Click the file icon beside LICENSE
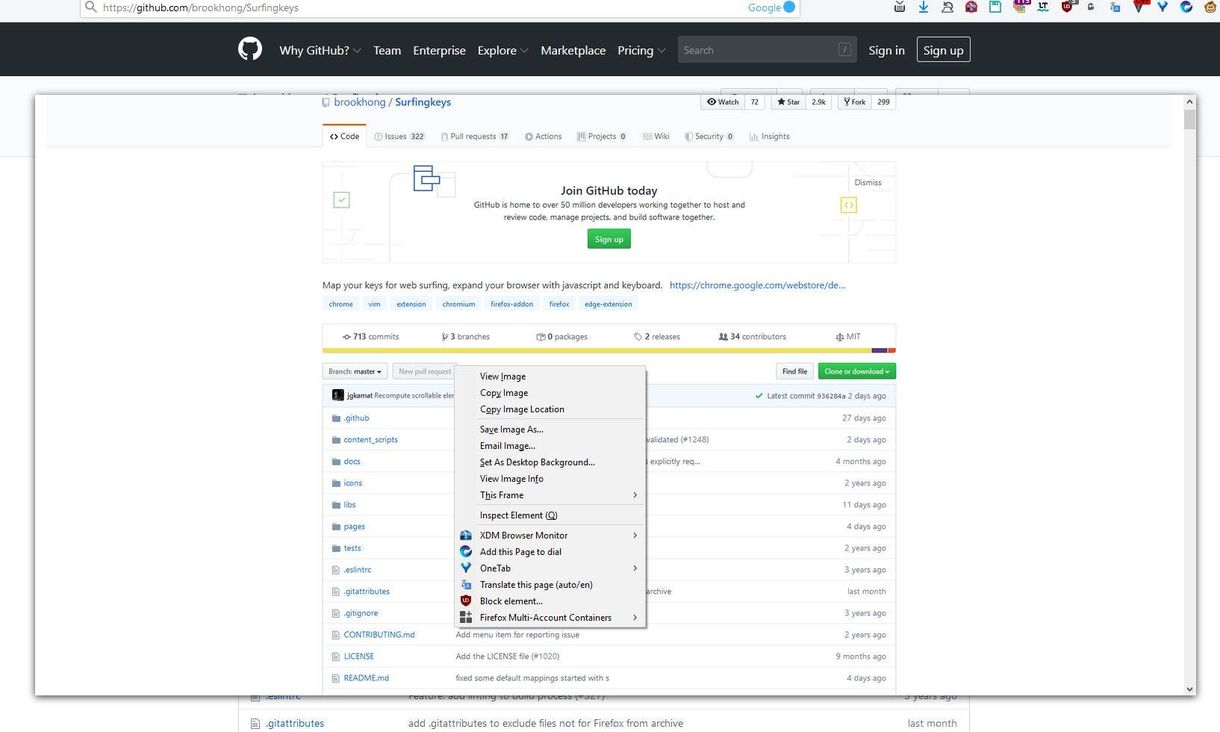The height and width of the screenshot is (732, 1220). point(336,657)
